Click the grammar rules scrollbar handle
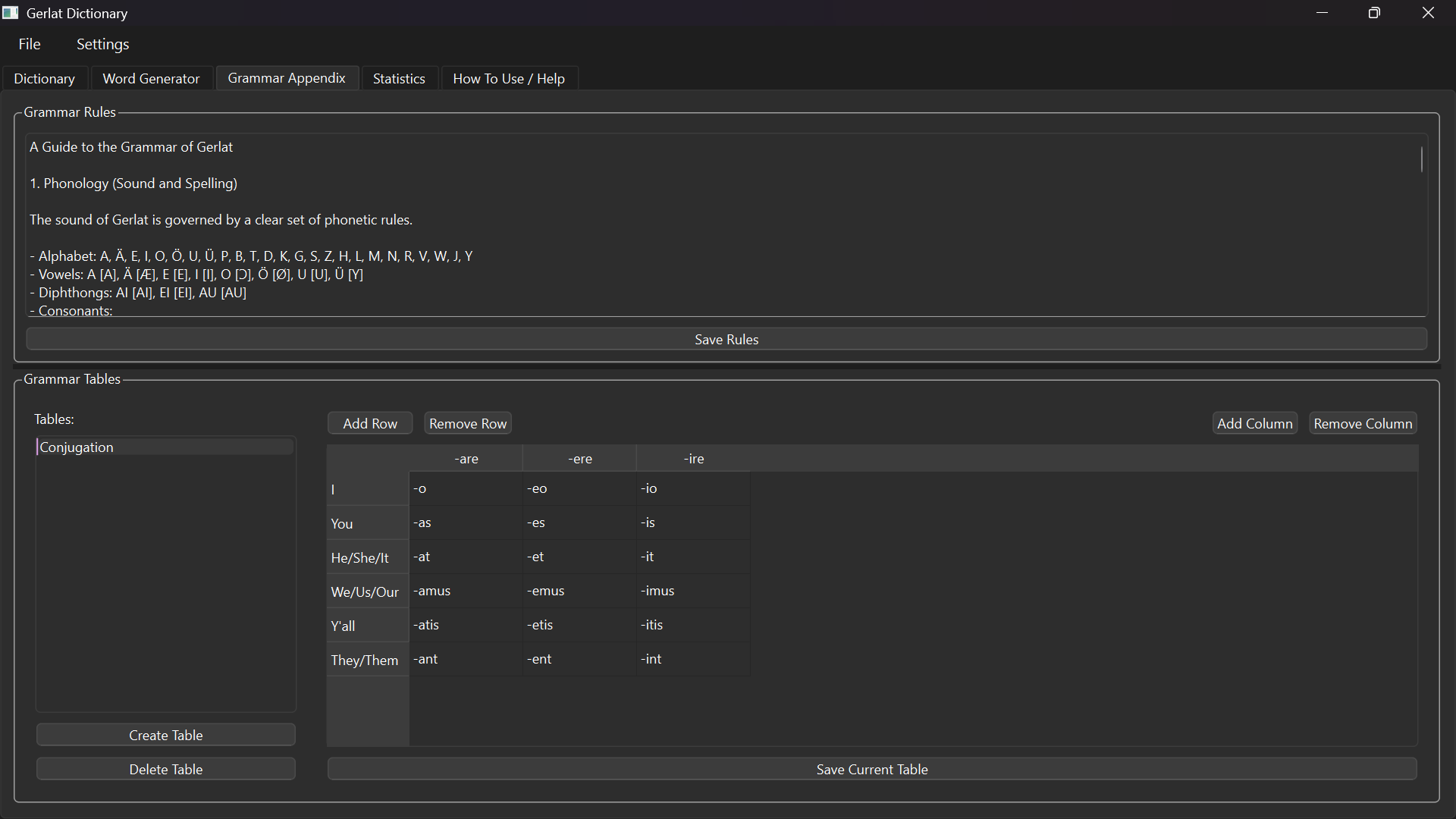This screenshot has width=1456, height=819. (x=1421, y=160)
